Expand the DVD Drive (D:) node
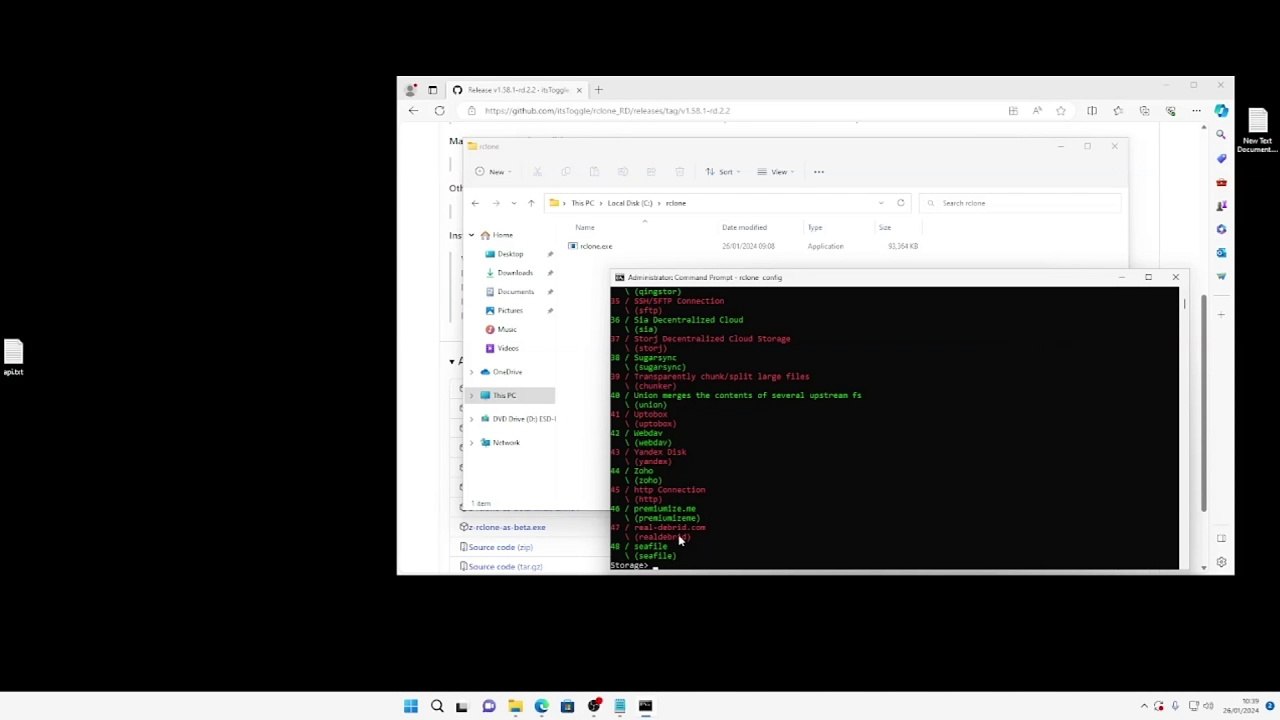The image size is (1280, 720). 471,419
